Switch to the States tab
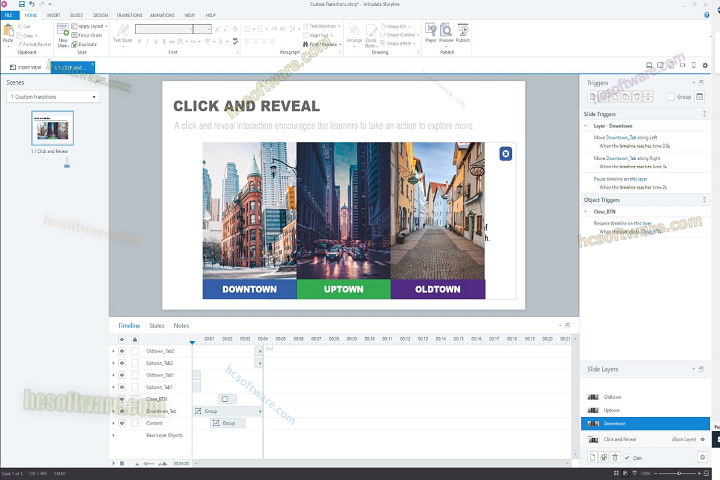The width and height of the screenshot is (720, 480). 157,326
